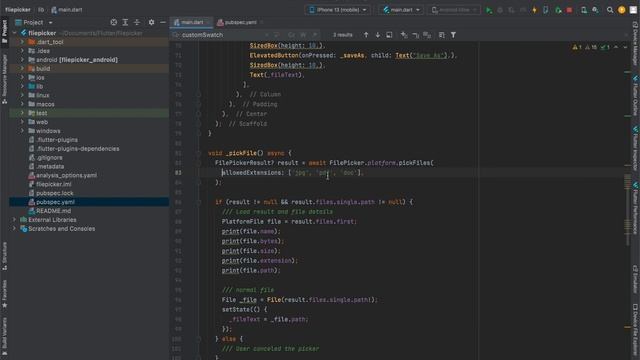Toggle Words (W) option in find bar

[x=303, y=35]
